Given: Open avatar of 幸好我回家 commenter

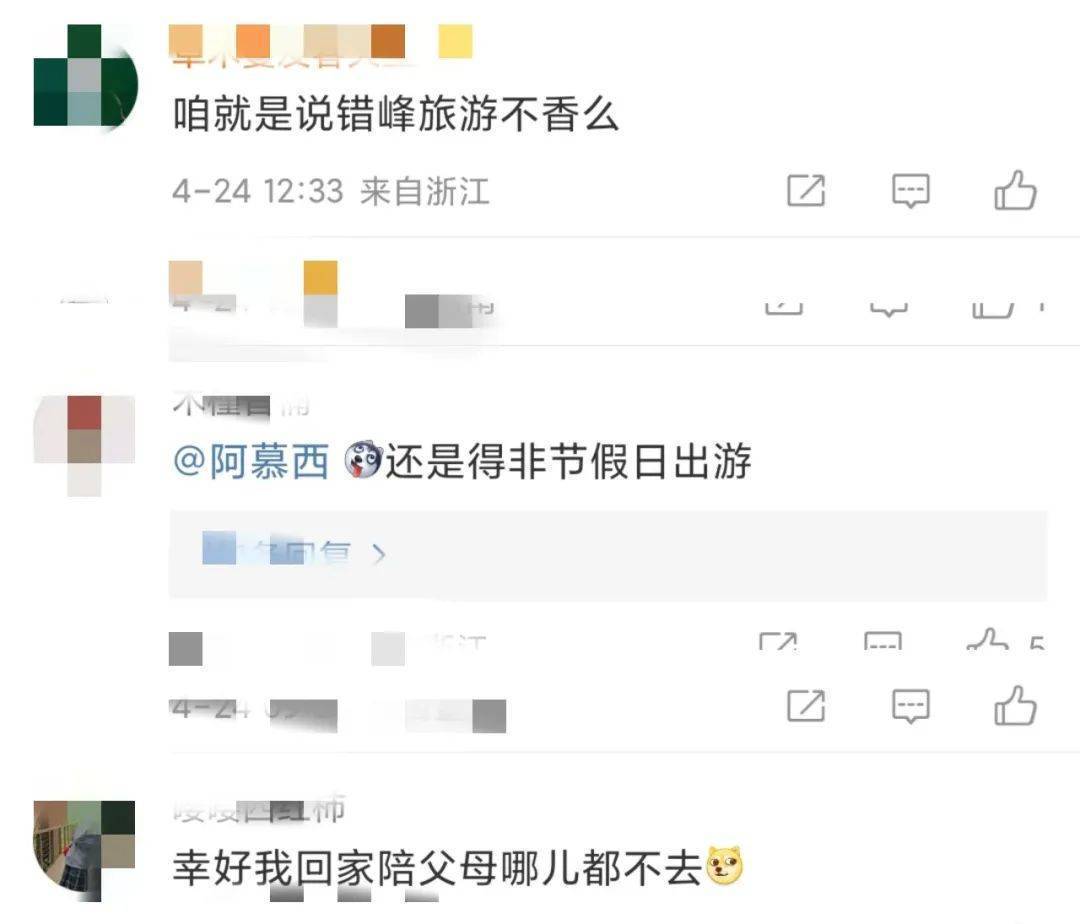Looking at the screenshot, I should click(85, 851).
